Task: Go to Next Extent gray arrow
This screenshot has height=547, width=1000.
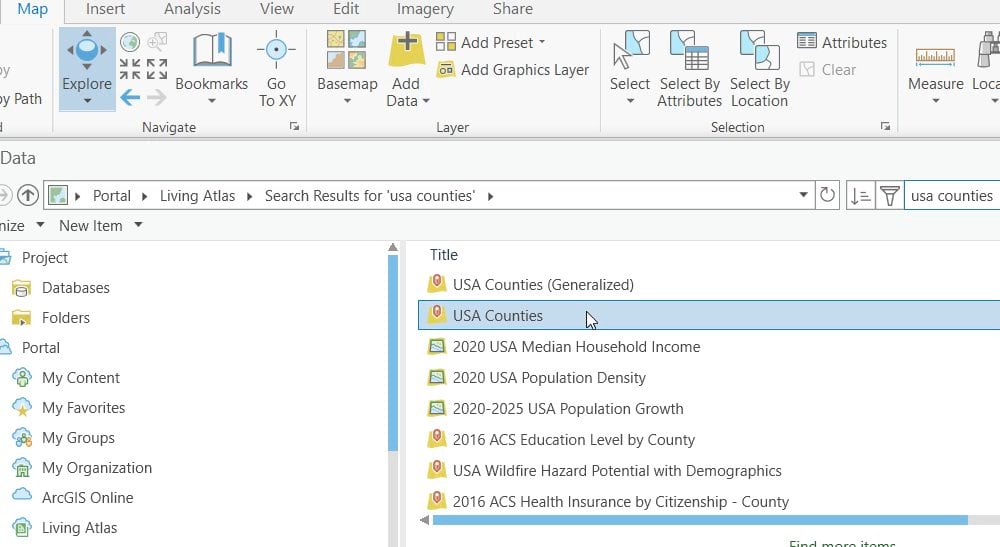Action: pyautogui.click(x=157, y=98)
